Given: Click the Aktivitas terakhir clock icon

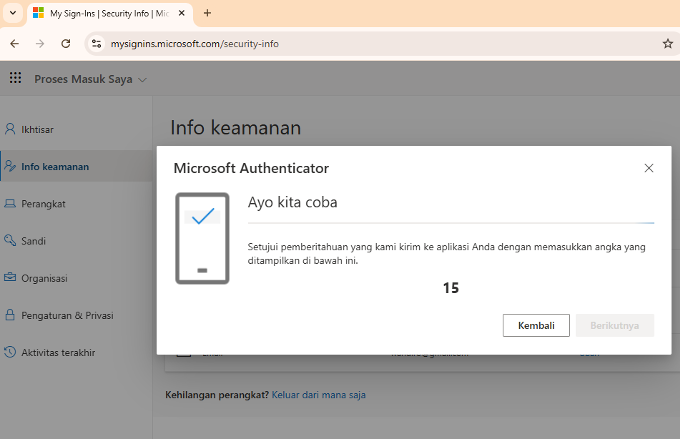Looking at the screenshot, I should pos(10,352).
